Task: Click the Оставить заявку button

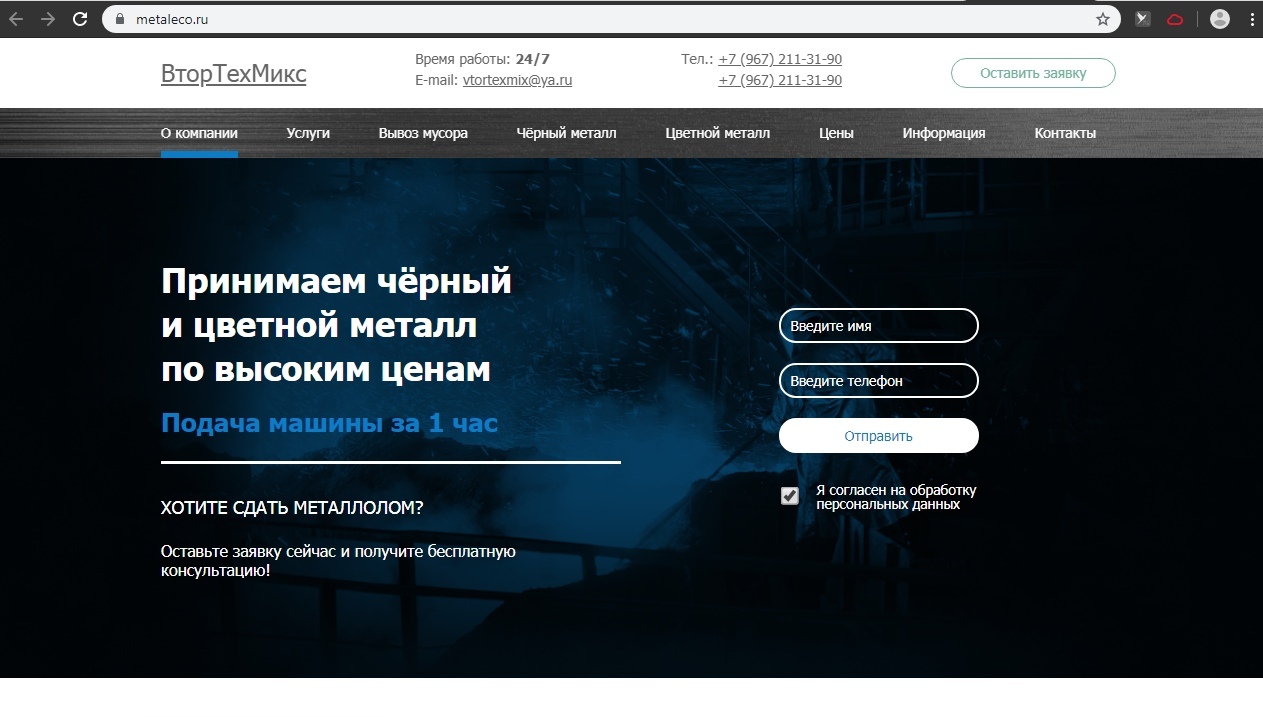Action: point(1032,73)
